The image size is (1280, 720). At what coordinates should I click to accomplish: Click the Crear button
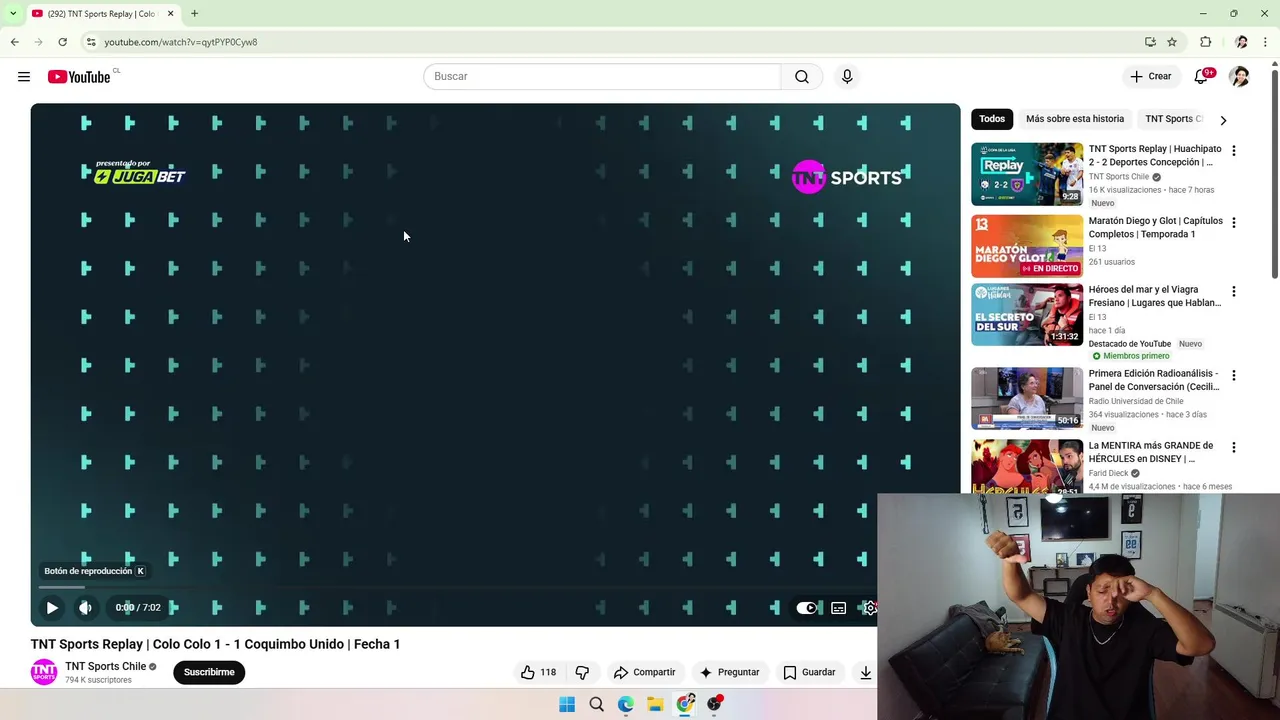[1150, 77]
